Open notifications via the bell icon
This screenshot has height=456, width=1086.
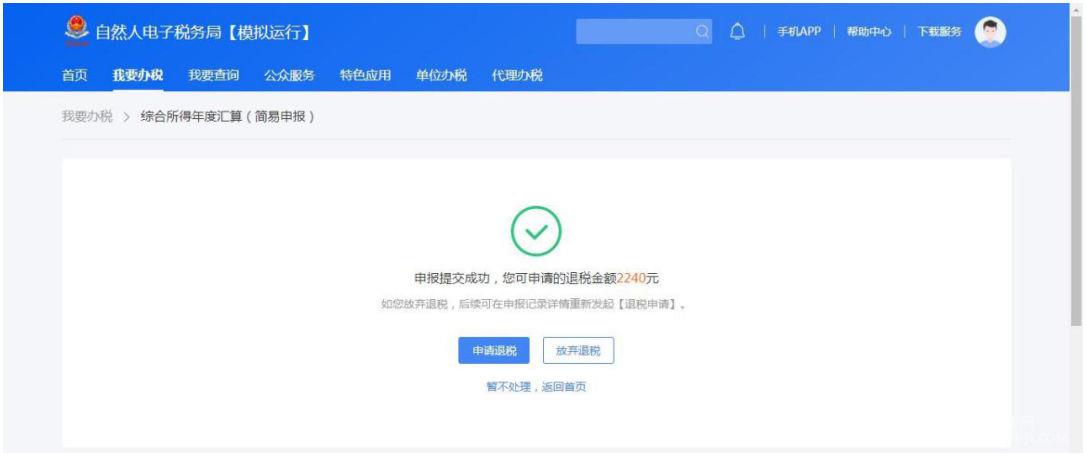pos(738,32)
